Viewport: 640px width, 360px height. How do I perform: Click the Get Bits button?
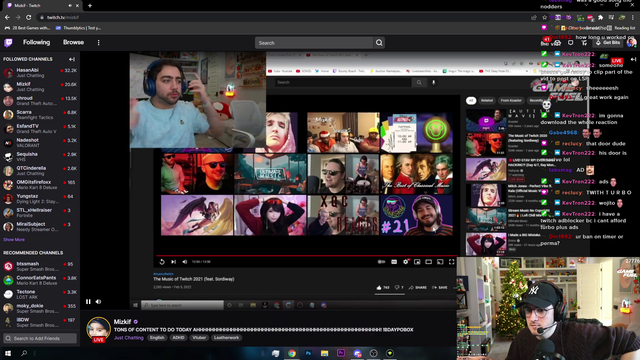coord(608,42)
